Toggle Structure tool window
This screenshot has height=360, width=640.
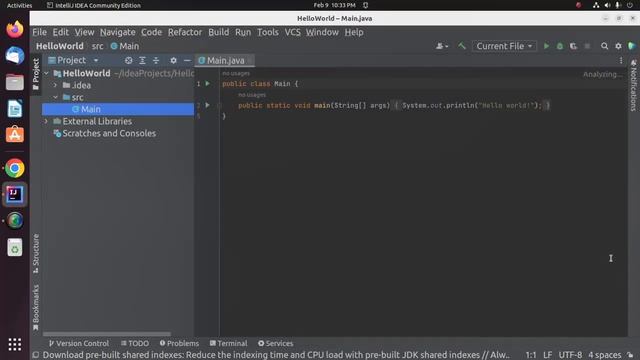click(36, 253)
